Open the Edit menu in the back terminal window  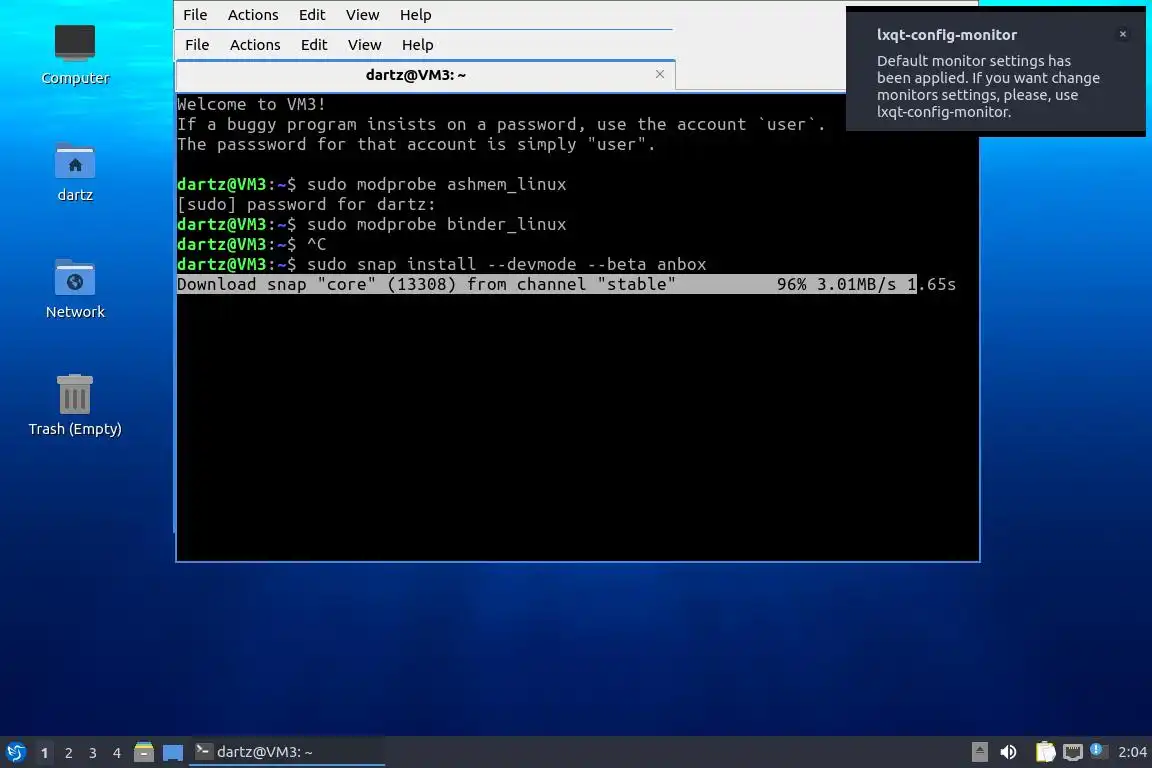pos(312,15)
